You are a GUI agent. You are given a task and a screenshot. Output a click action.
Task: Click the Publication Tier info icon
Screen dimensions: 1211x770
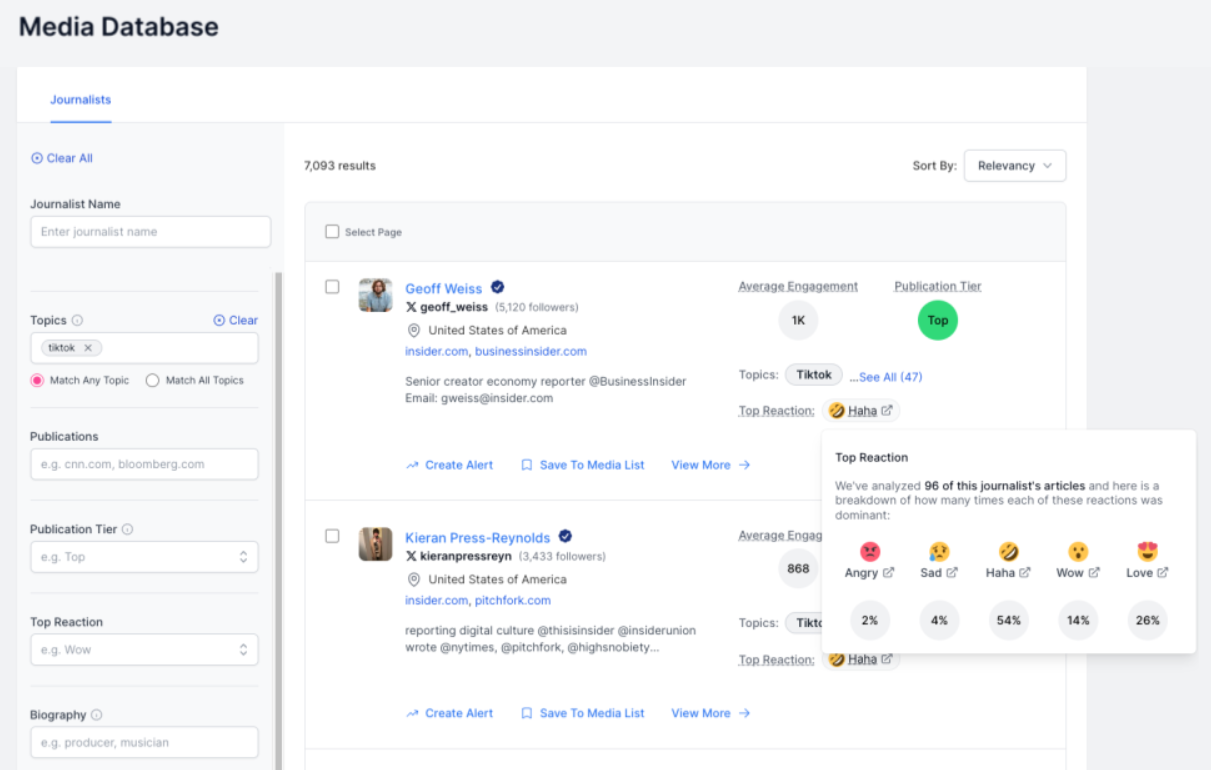click(x=128, y=530)
